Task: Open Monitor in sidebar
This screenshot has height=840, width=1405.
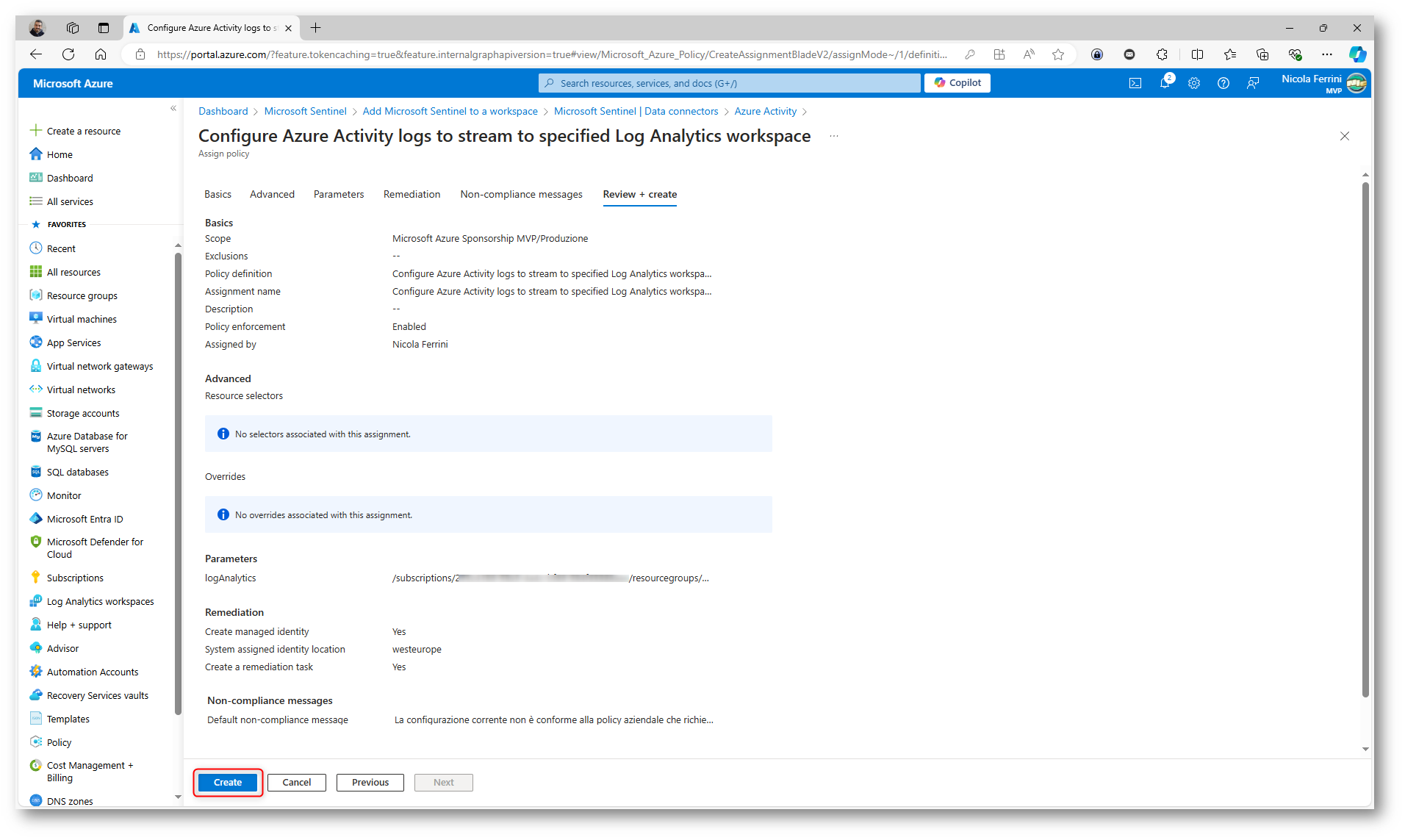Action: 55,495
